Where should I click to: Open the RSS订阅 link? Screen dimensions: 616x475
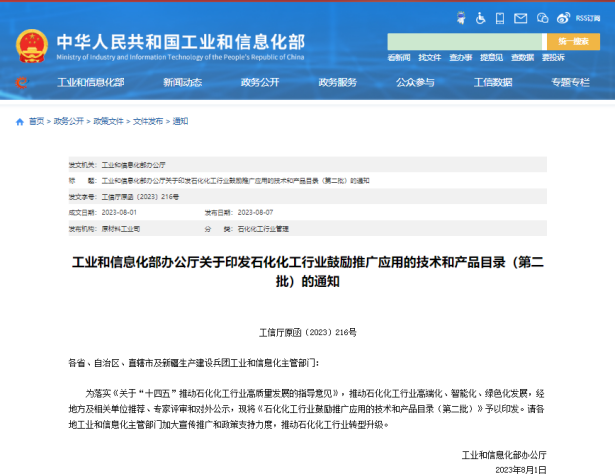click(x=588, y=18)
